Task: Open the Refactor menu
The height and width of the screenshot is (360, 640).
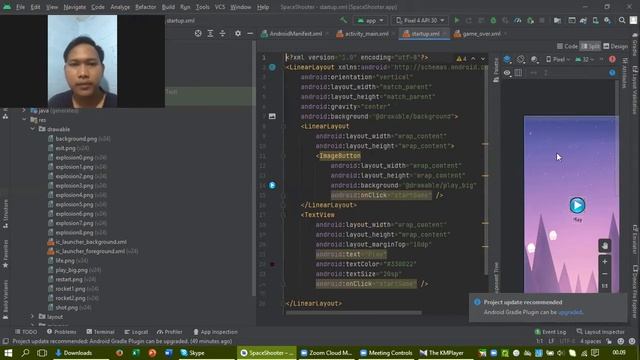Action: 145,7
